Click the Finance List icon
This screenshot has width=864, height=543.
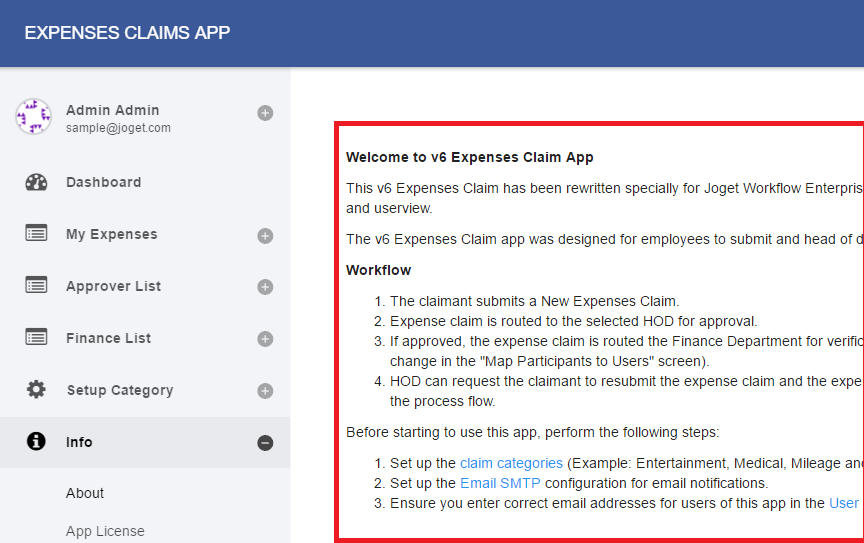(x=36, y=338)
